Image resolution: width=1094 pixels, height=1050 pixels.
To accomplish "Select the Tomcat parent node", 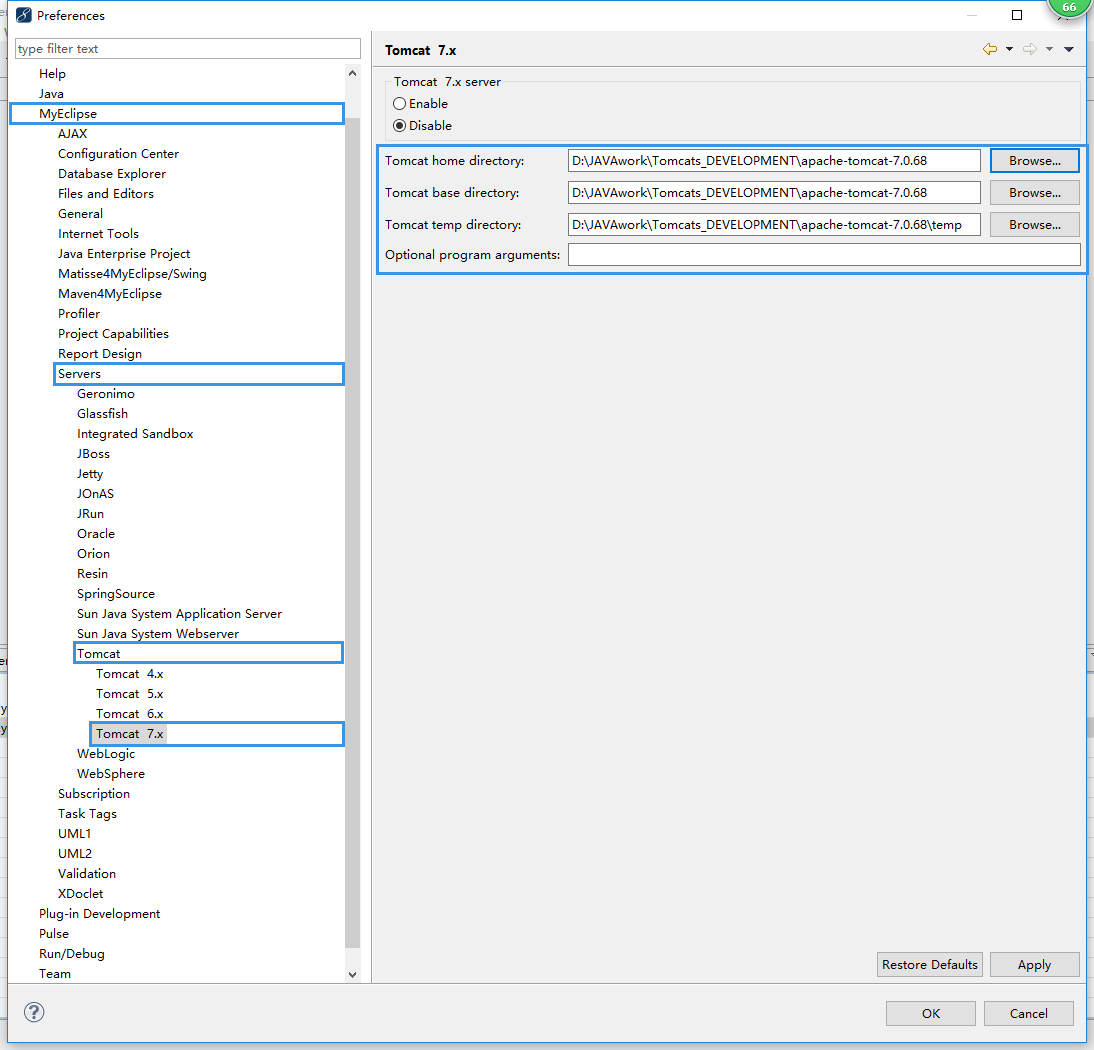I will point(98,654).
